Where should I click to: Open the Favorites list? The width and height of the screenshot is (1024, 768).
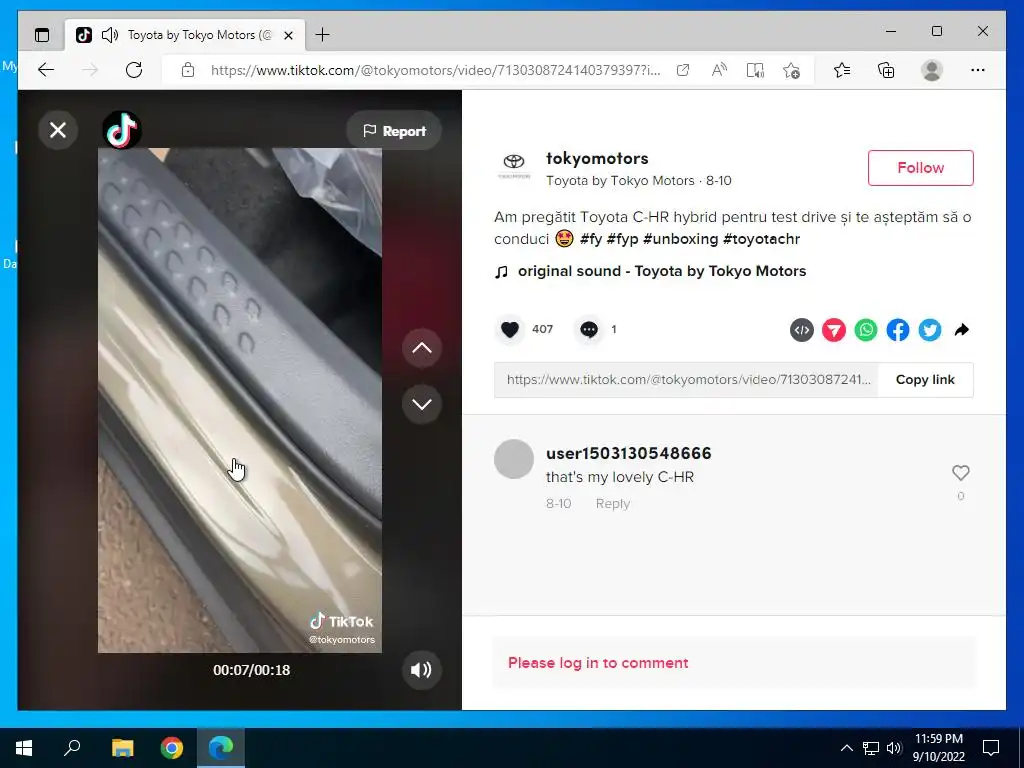[x=842, y=70]
